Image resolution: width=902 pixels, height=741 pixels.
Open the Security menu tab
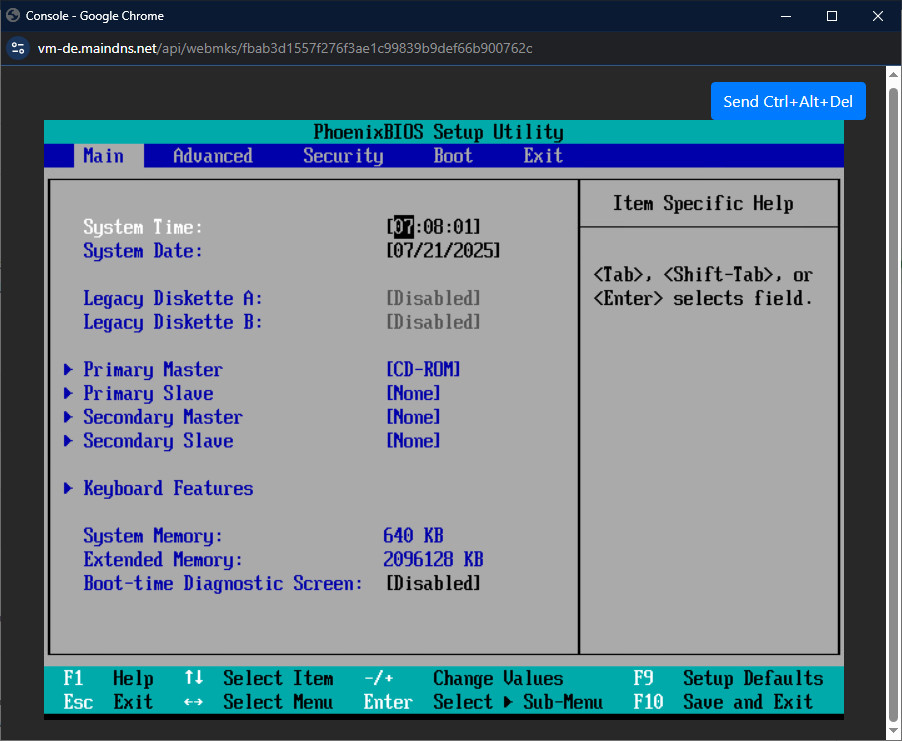coord(343,156)
